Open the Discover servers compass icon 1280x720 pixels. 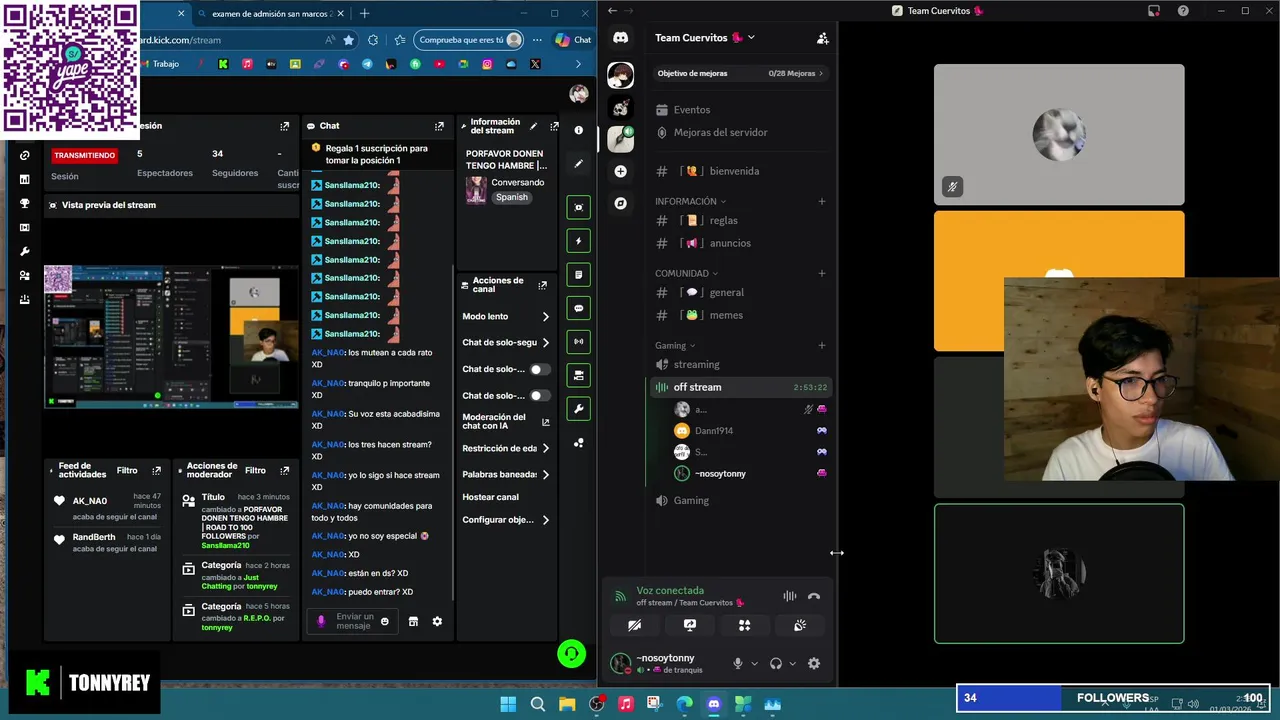tap(620, 203)
